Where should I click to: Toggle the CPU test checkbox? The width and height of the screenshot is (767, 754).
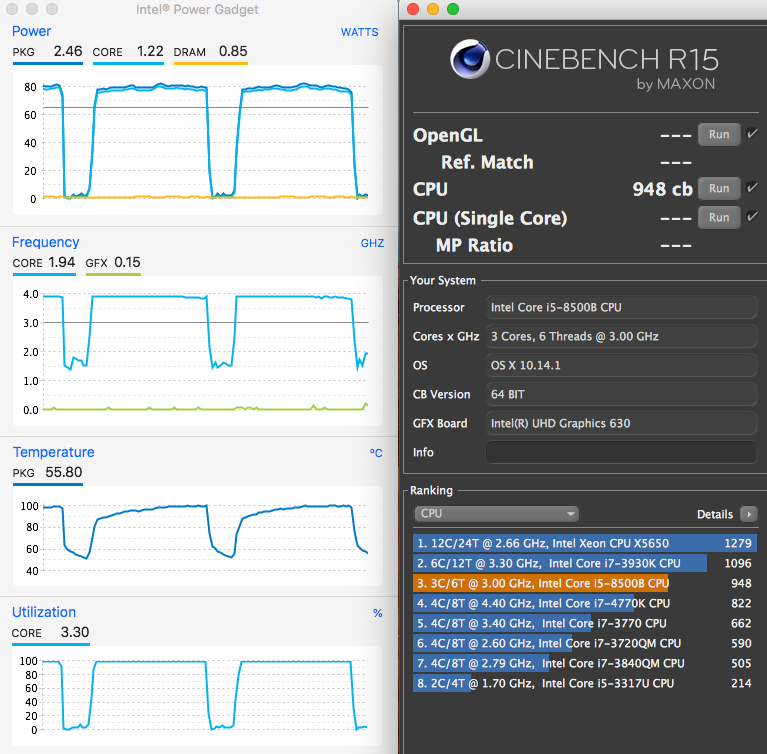click(752, 187)
